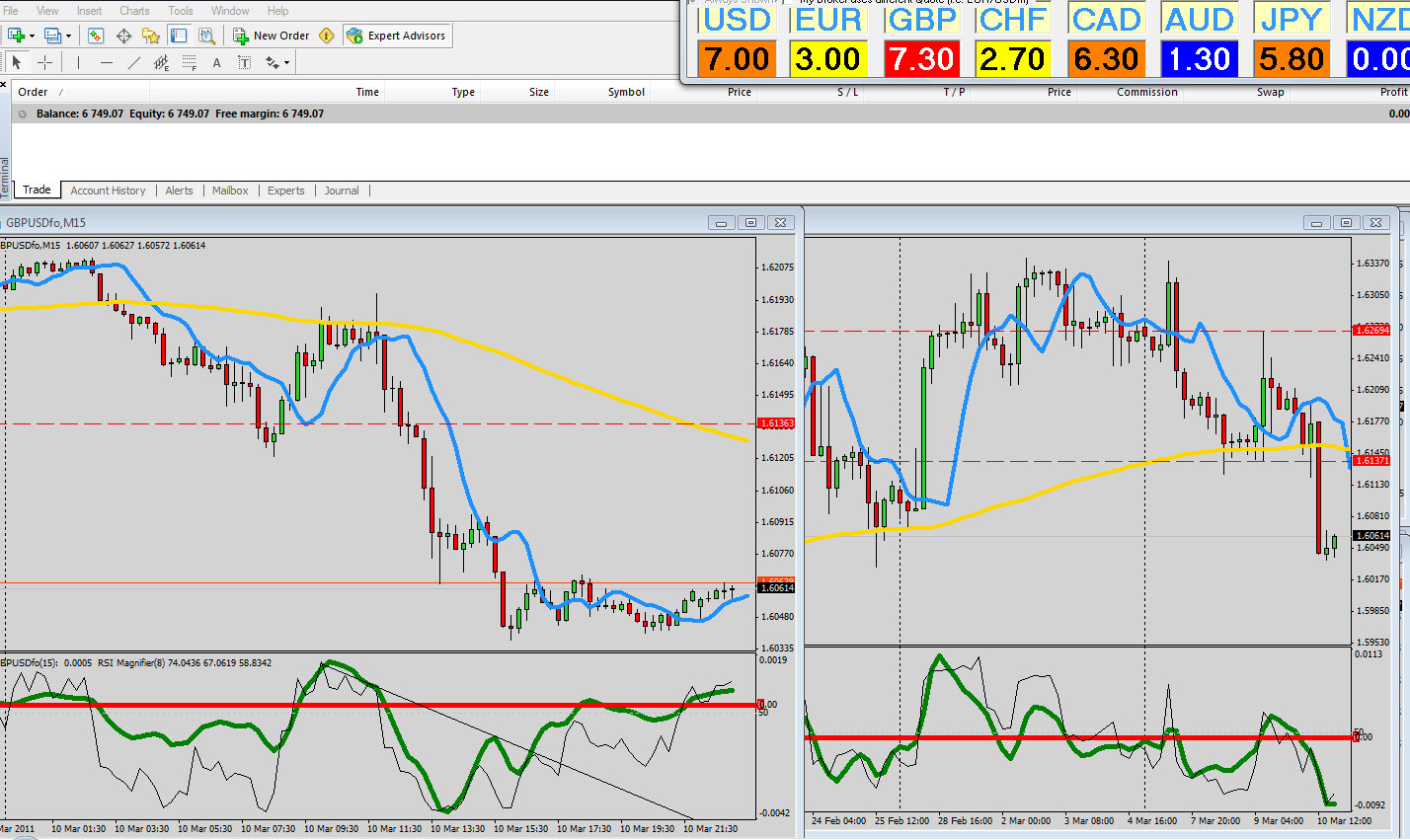Click the Arrows drawing tool icon
This screenshot has width=1410, height=840.
click(273, 62)
